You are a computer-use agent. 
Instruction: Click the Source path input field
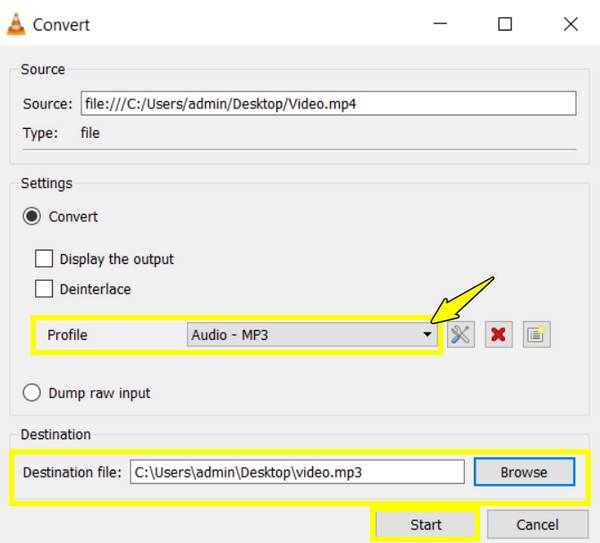pyautogui.click(x=328, y=103)
